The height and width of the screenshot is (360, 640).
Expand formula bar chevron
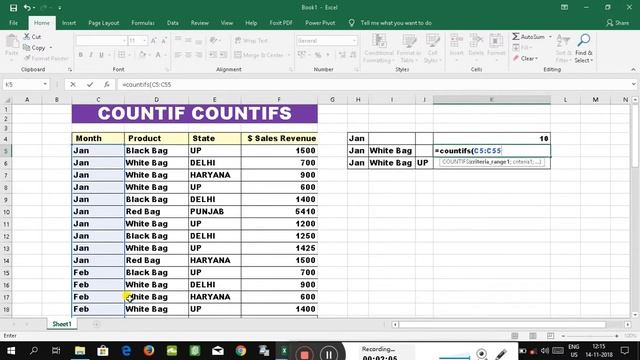[x=633, y=84]
